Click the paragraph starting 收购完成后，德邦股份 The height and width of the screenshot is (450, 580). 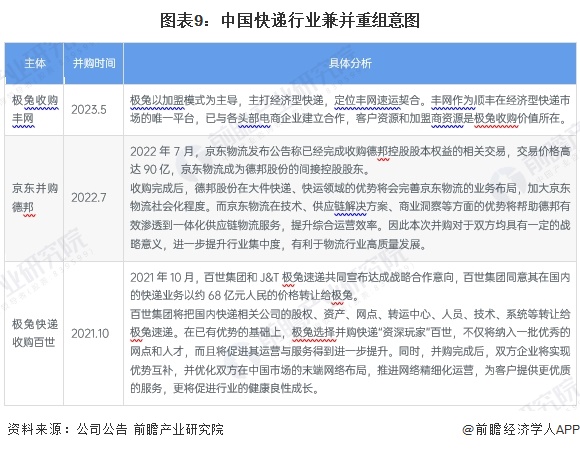[350, 216]
